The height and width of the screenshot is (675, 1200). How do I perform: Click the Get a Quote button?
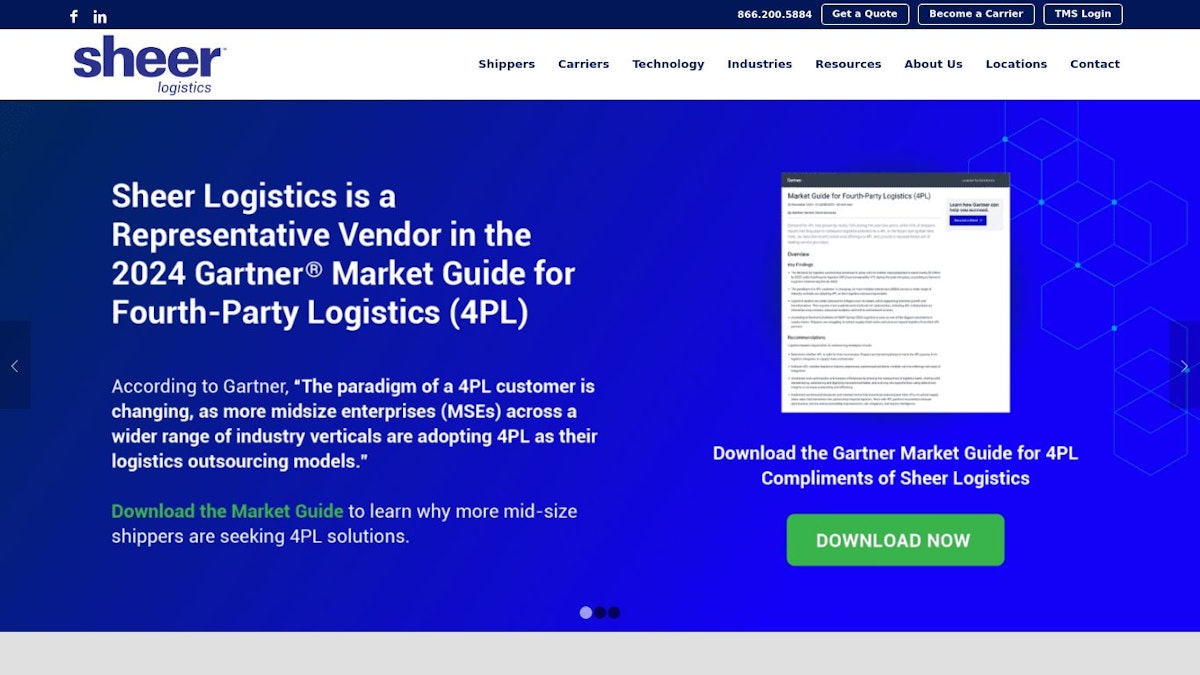pyautogui.click(x=865, y=14)
